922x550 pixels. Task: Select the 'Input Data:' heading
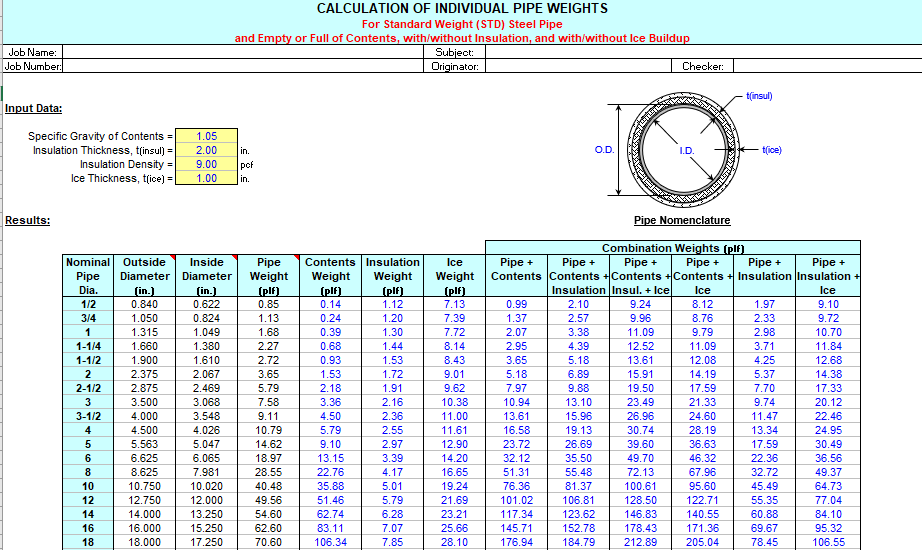34,108
